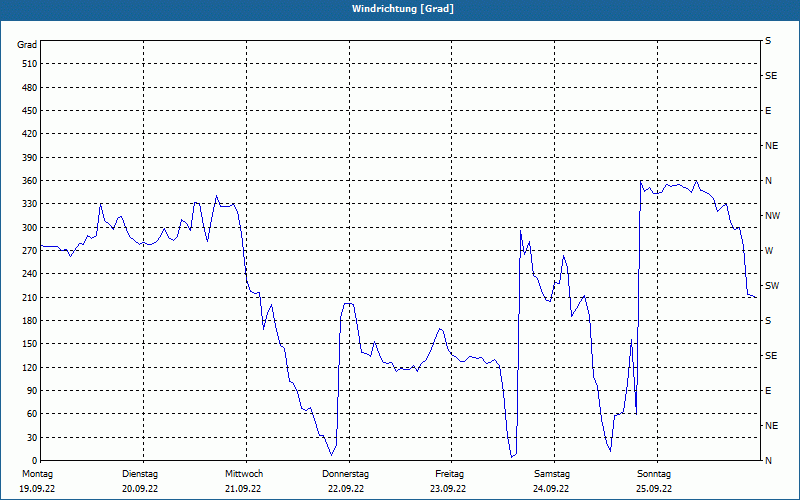Click the 'Montag' day label
This screenshot has width=800, height=500.
37,474
